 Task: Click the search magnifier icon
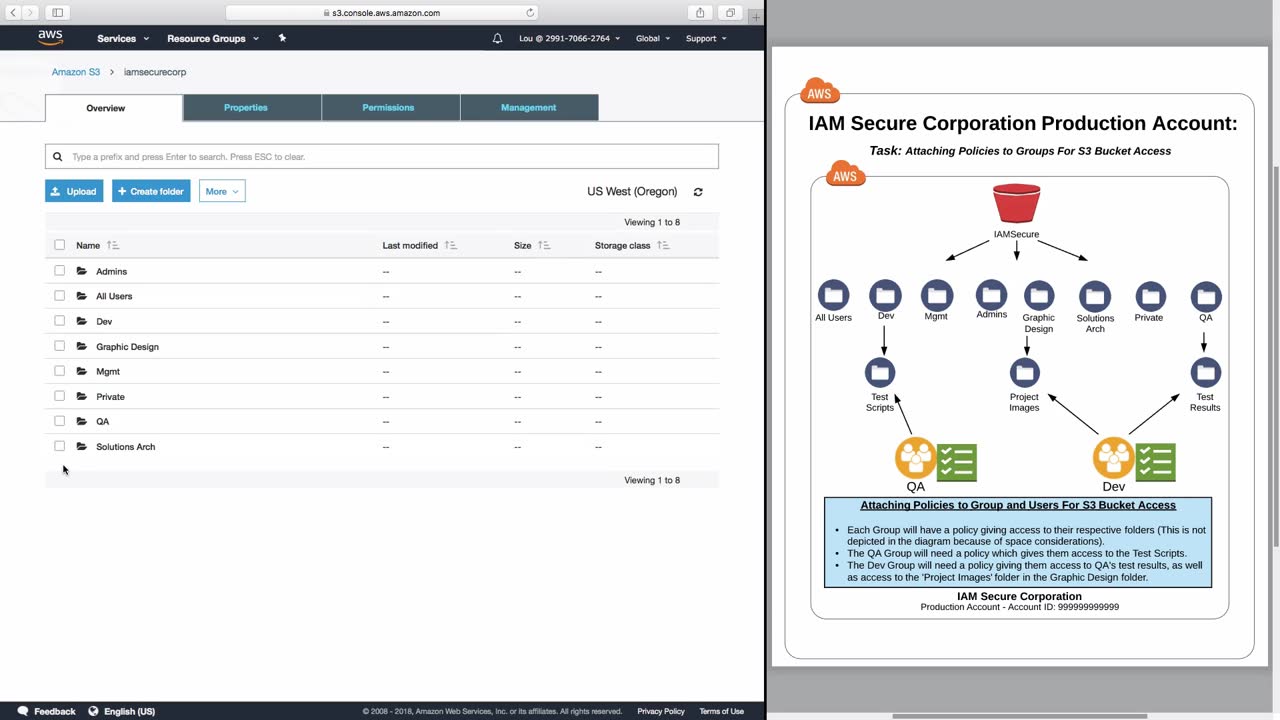tap(58, 157)
